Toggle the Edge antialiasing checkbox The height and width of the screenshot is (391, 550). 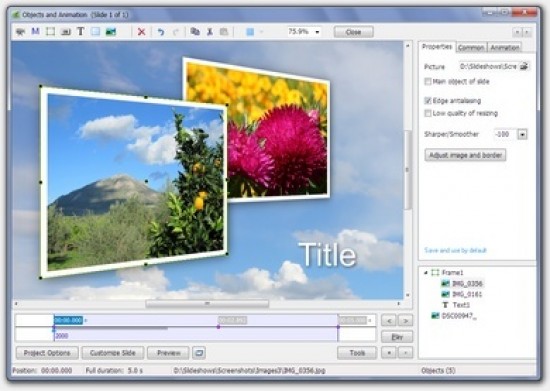click(428, 101)
